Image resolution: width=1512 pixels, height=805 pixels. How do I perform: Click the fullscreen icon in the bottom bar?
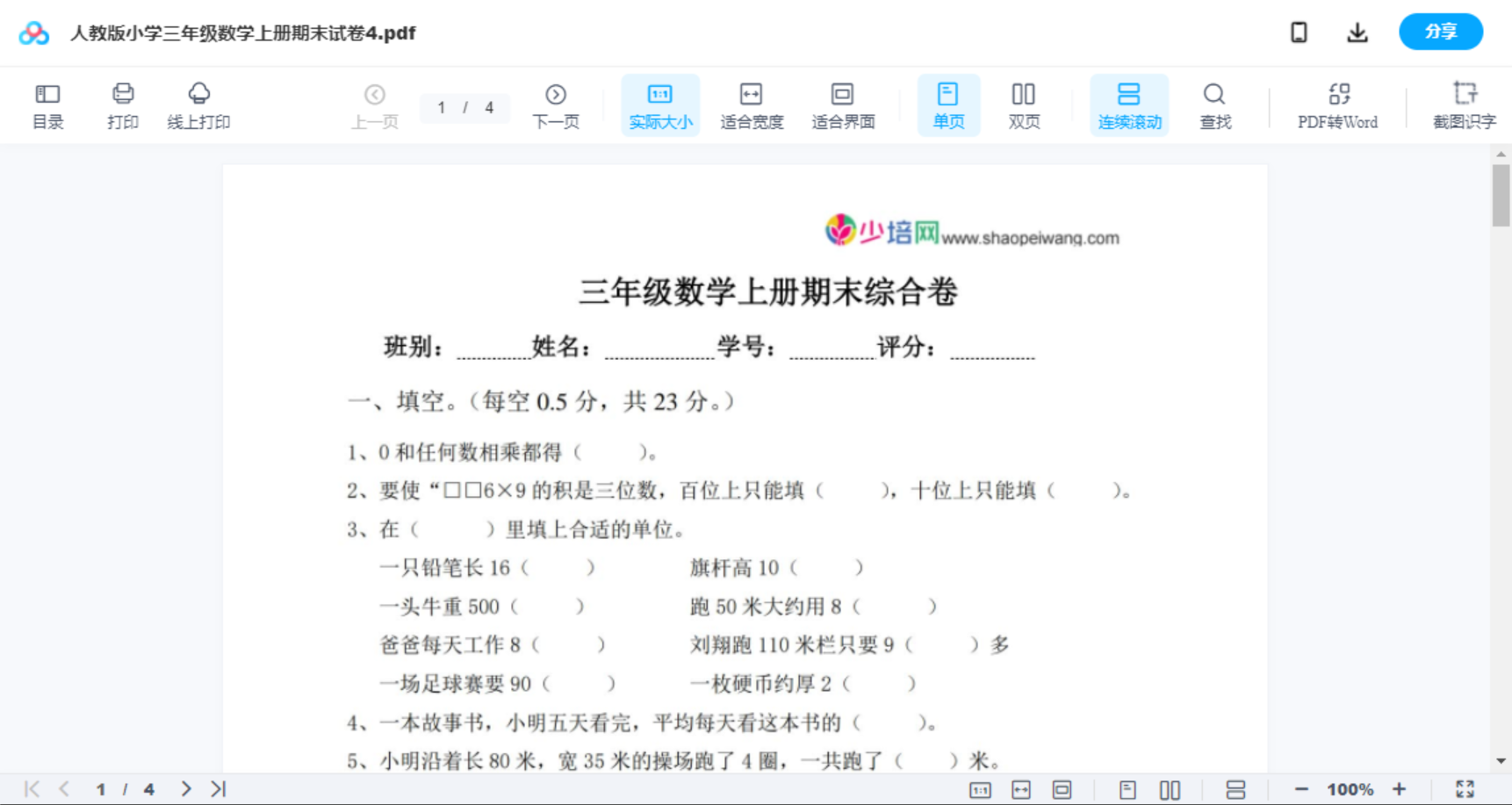pyautogui.click(x=1465, y=787)
